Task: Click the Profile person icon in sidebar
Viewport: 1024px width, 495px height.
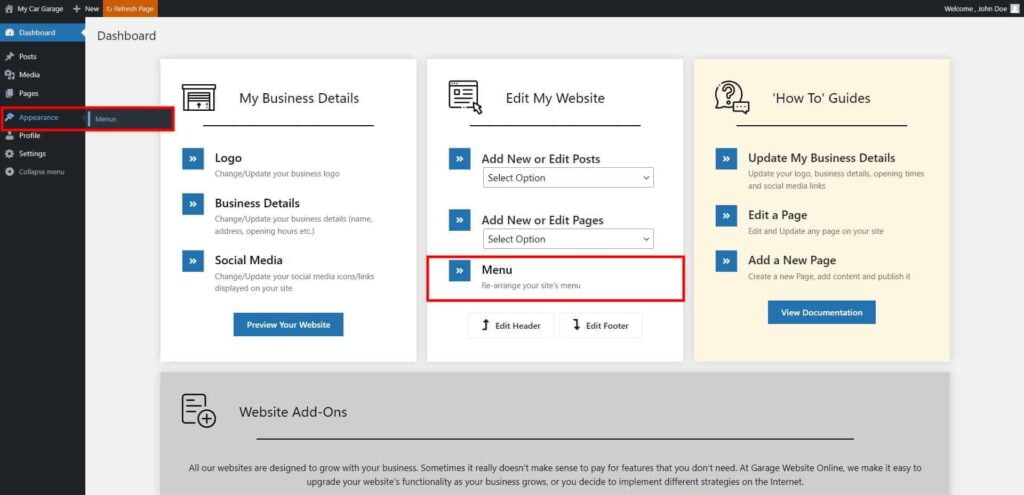Action: (x=9, y=136)
